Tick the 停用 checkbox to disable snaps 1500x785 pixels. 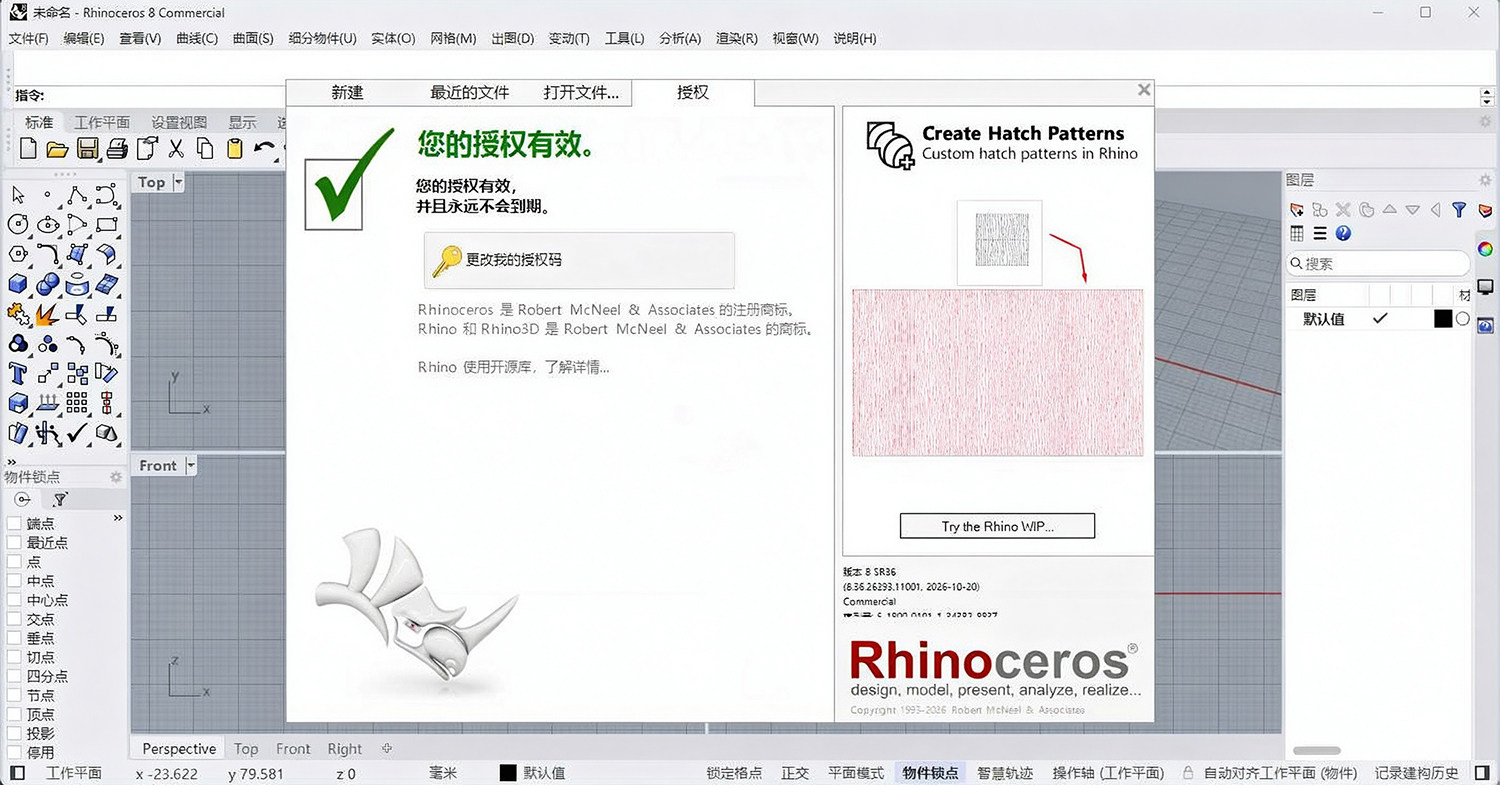point(14,752)
